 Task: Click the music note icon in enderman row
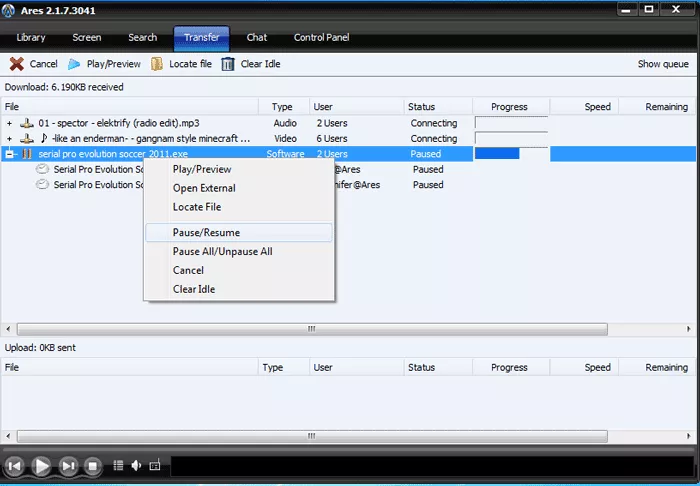(x=44, y=138)
